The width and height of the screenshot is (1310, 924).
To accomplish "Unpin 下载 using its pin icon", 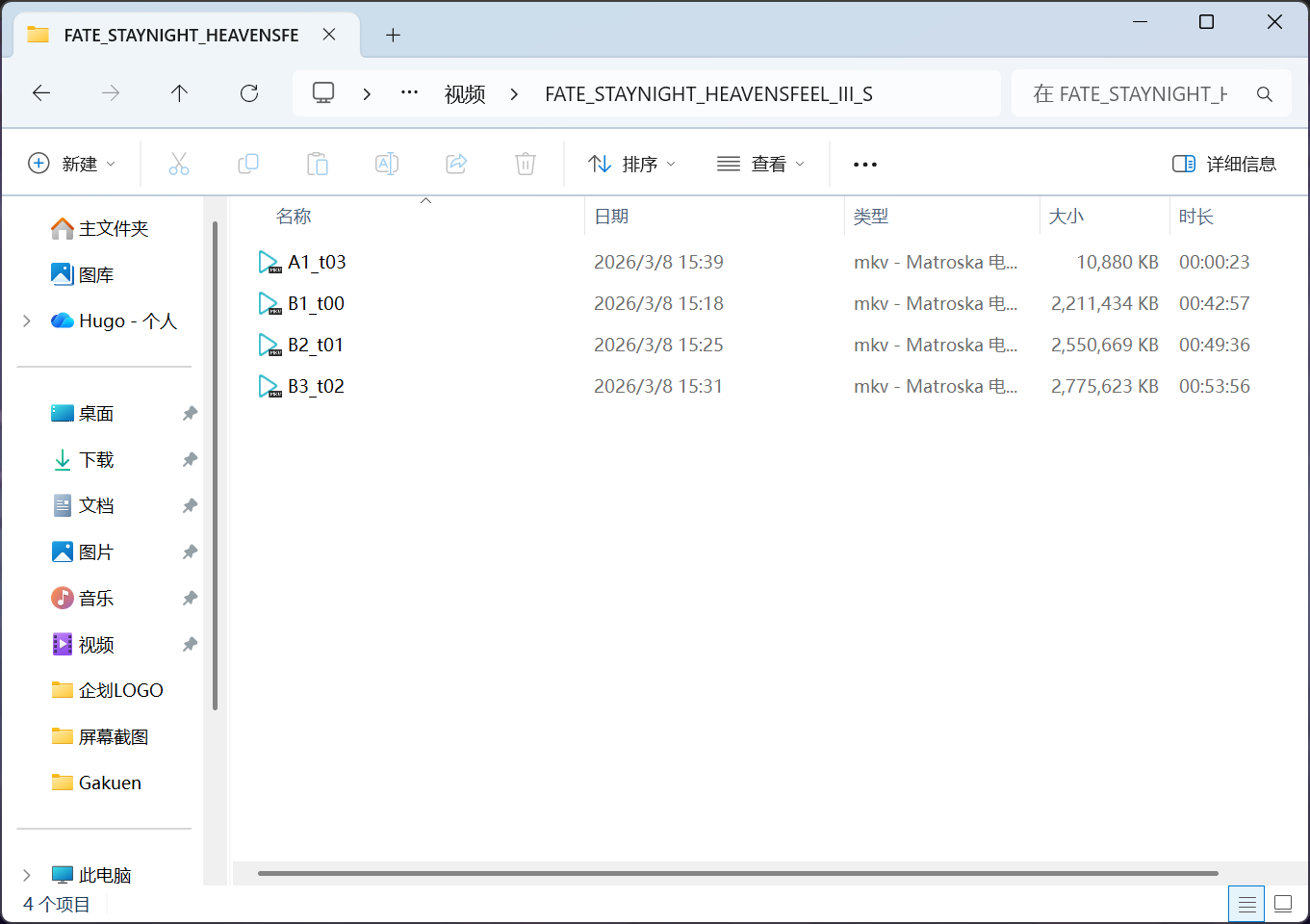I will 190,459.
